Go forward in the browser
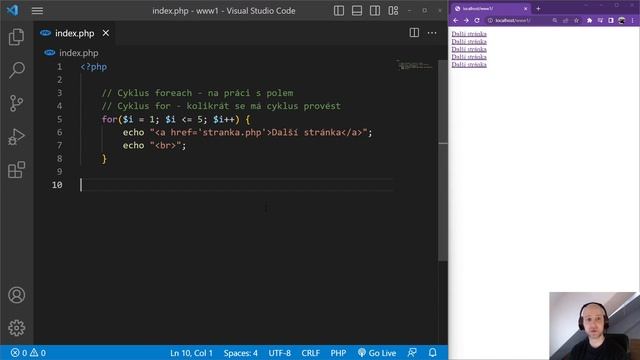640x360 pixels. click(466, 20)
